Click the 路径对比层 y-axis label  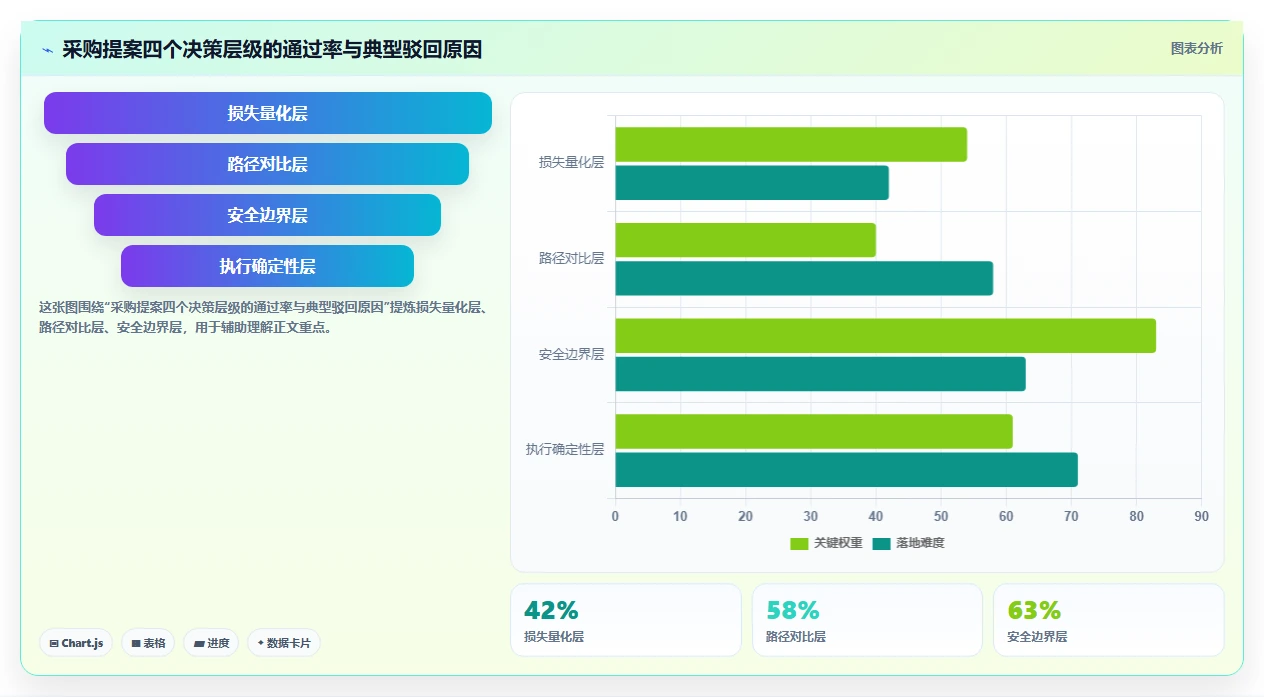coord(571,258)
